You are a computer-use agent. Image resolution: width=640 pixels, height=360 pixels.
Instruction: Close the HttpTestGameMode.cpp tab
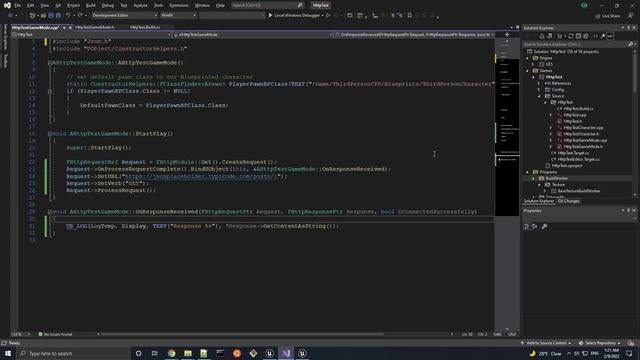pos(70,27)
